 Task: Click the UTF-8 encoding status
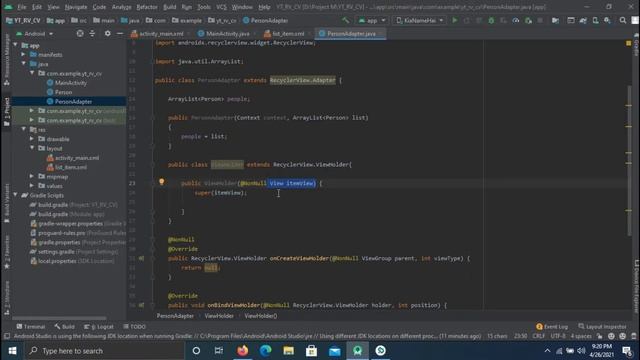[558, 336]
